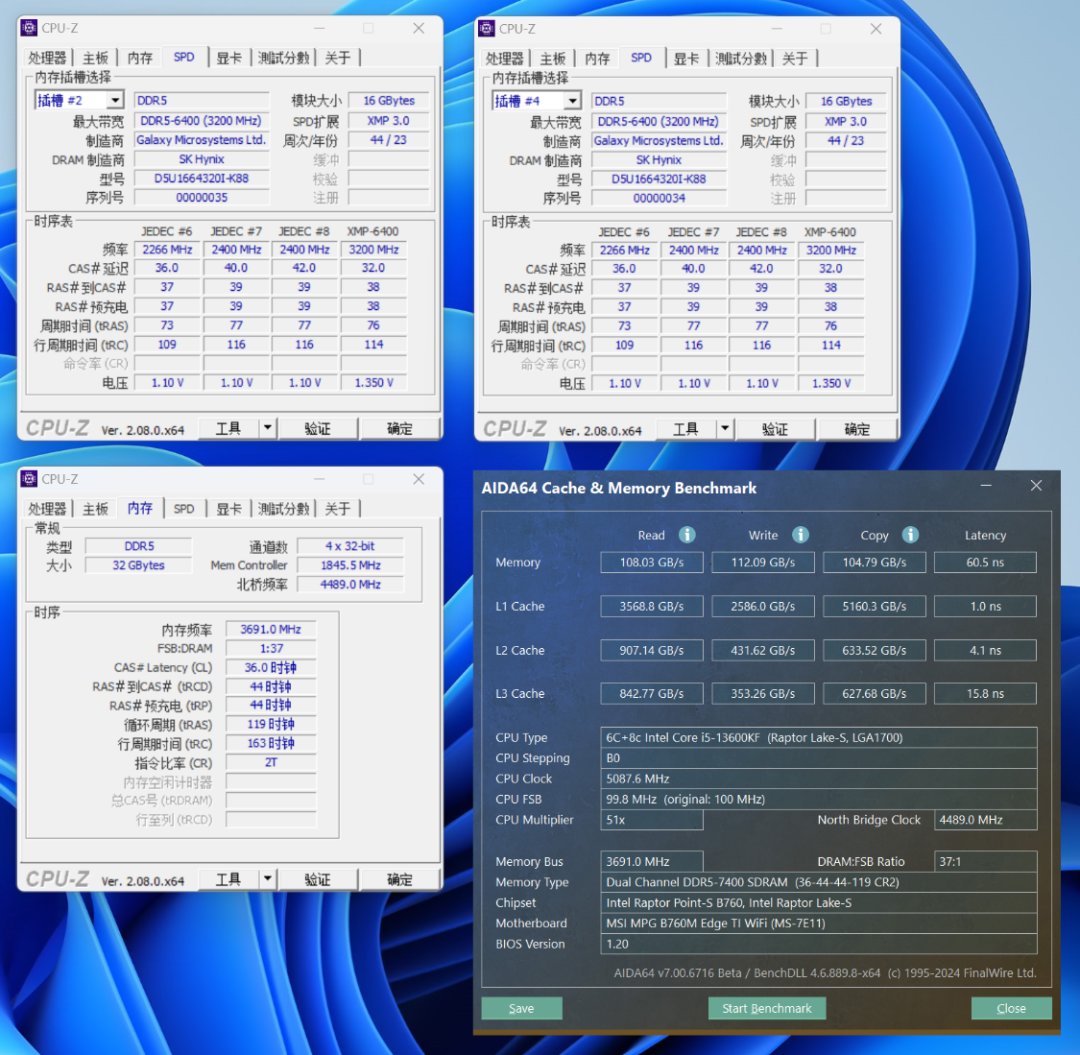Open 关于 tab in top-right CPU-Z
Viewport: 1080px width, 1055px height.
pos(795,59)
